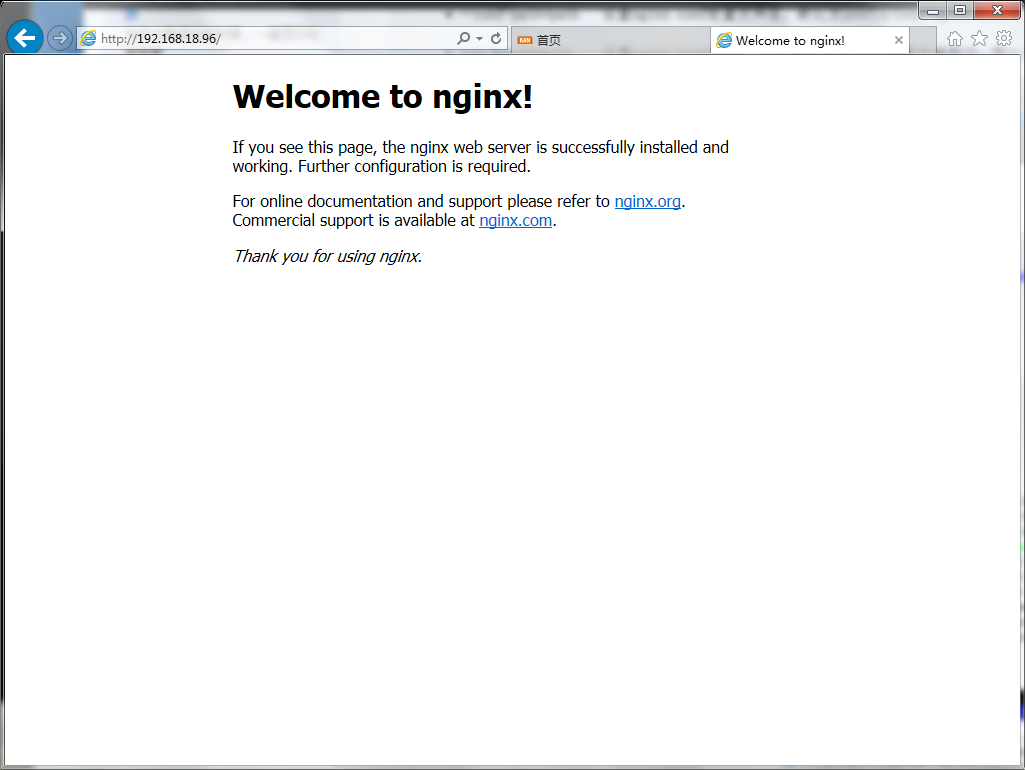The height and width of the screenshot is (770, 1025).
Task: Close the Welcome to nginx! tab
Action: (x=899, y=41)
